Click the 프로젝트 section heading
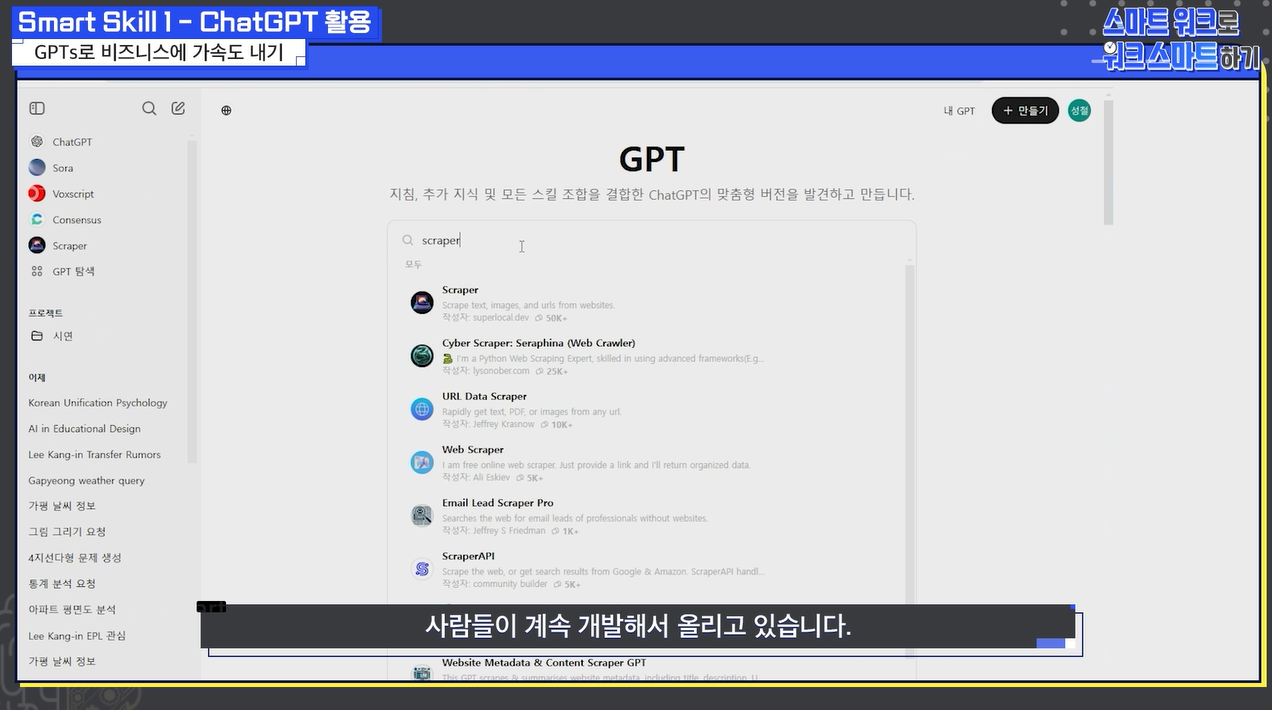Image resolution: width=1272 pixels, height=710 pixels. click(x=45, y=313)
